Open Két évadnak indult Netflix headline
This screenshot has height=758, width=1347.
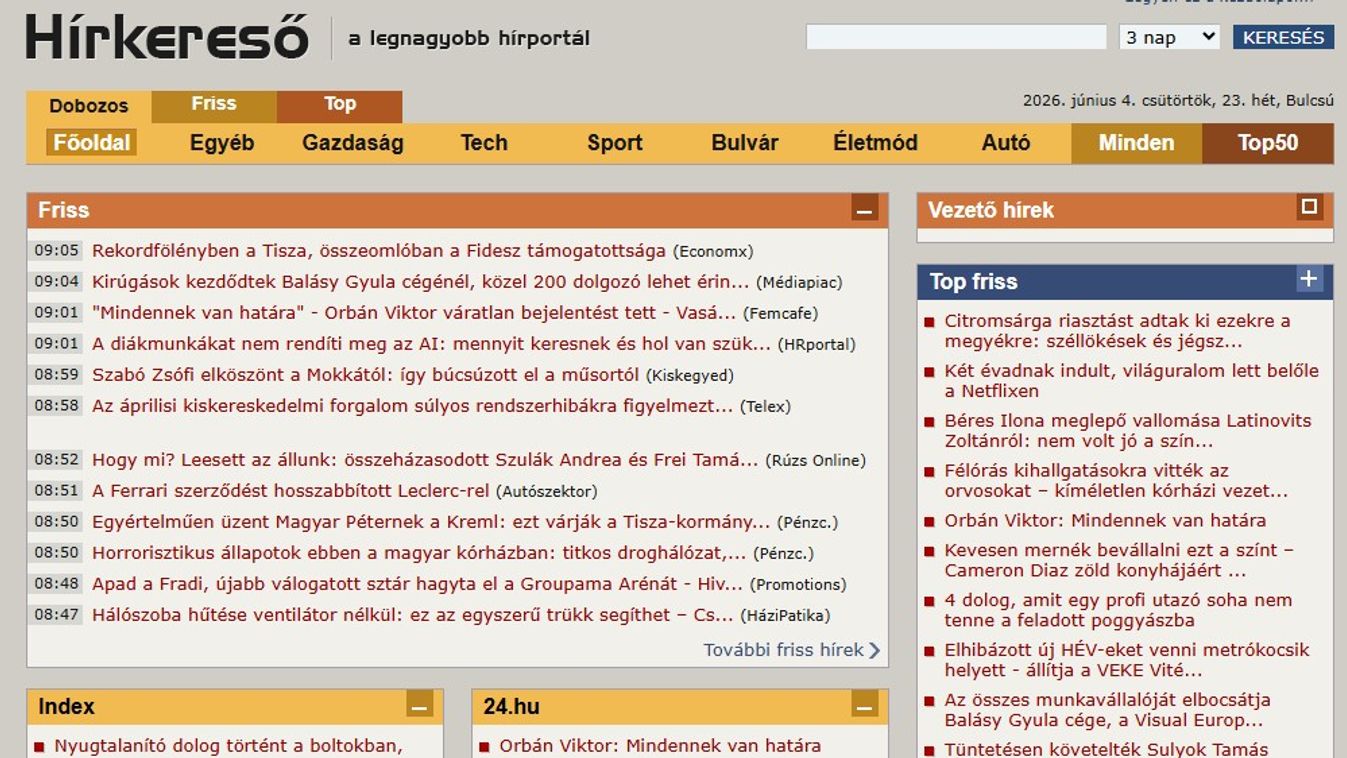[x=1132, y=381]
